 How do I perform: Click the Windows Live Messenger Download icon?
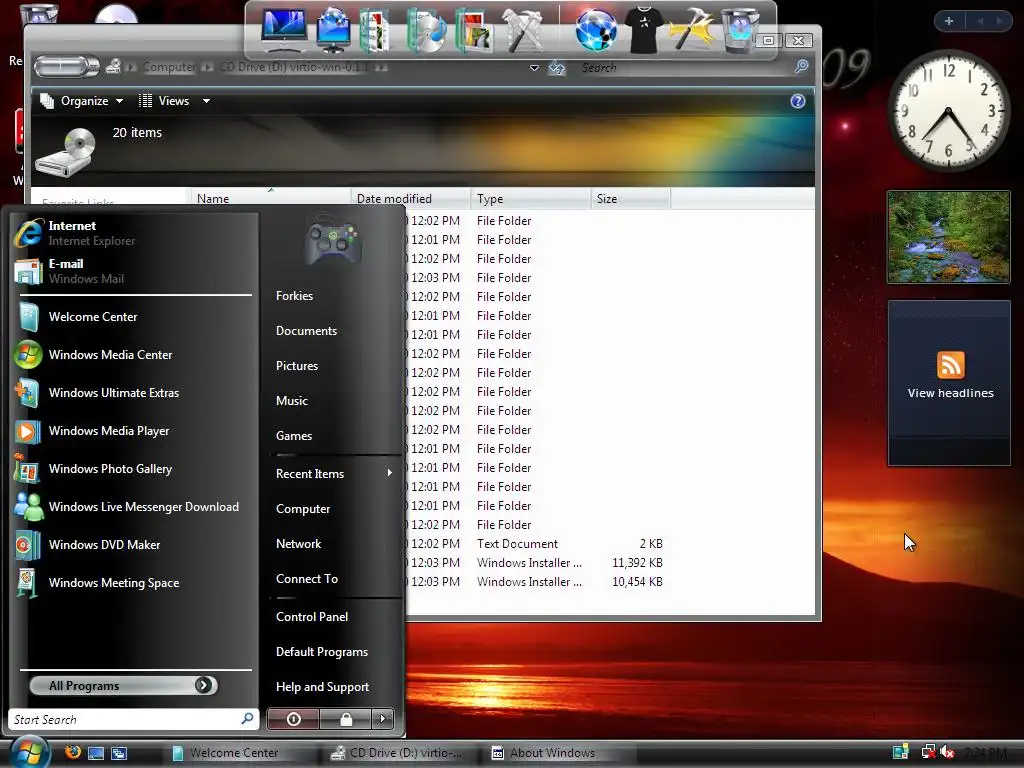click(28, 507)
